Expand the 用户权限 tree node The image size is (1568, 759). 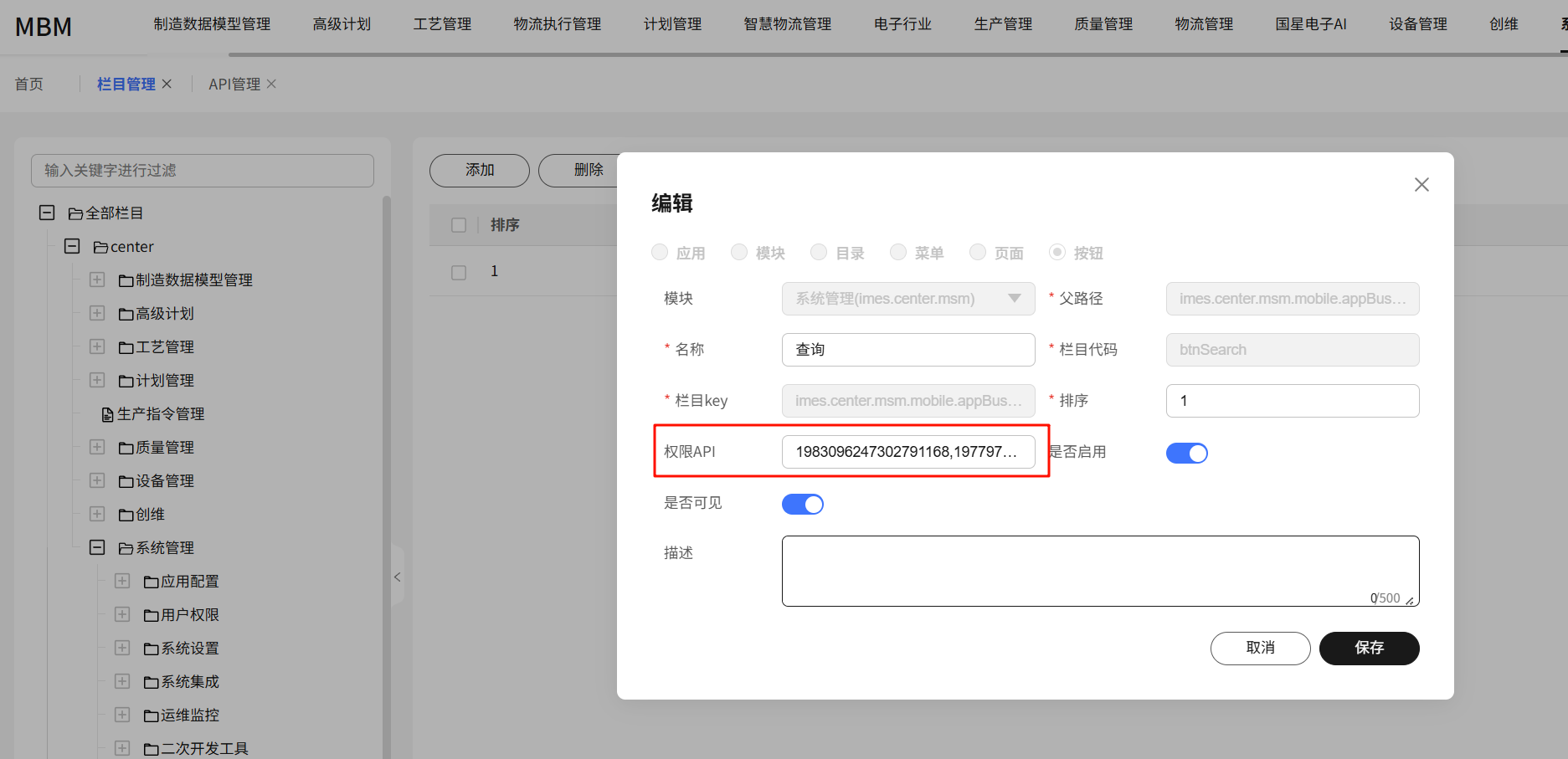(x=122, y=614)
